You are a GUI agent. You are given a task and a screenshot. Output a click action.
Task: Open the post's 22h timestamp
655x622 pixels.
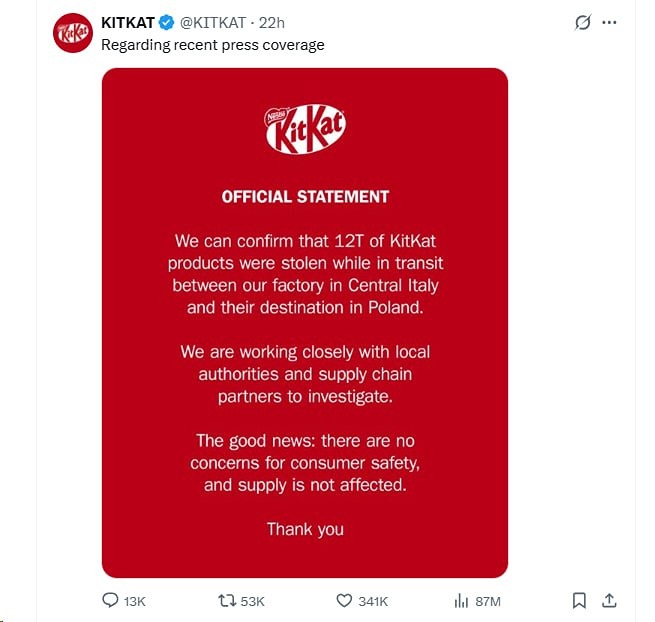tap(273, 22)
